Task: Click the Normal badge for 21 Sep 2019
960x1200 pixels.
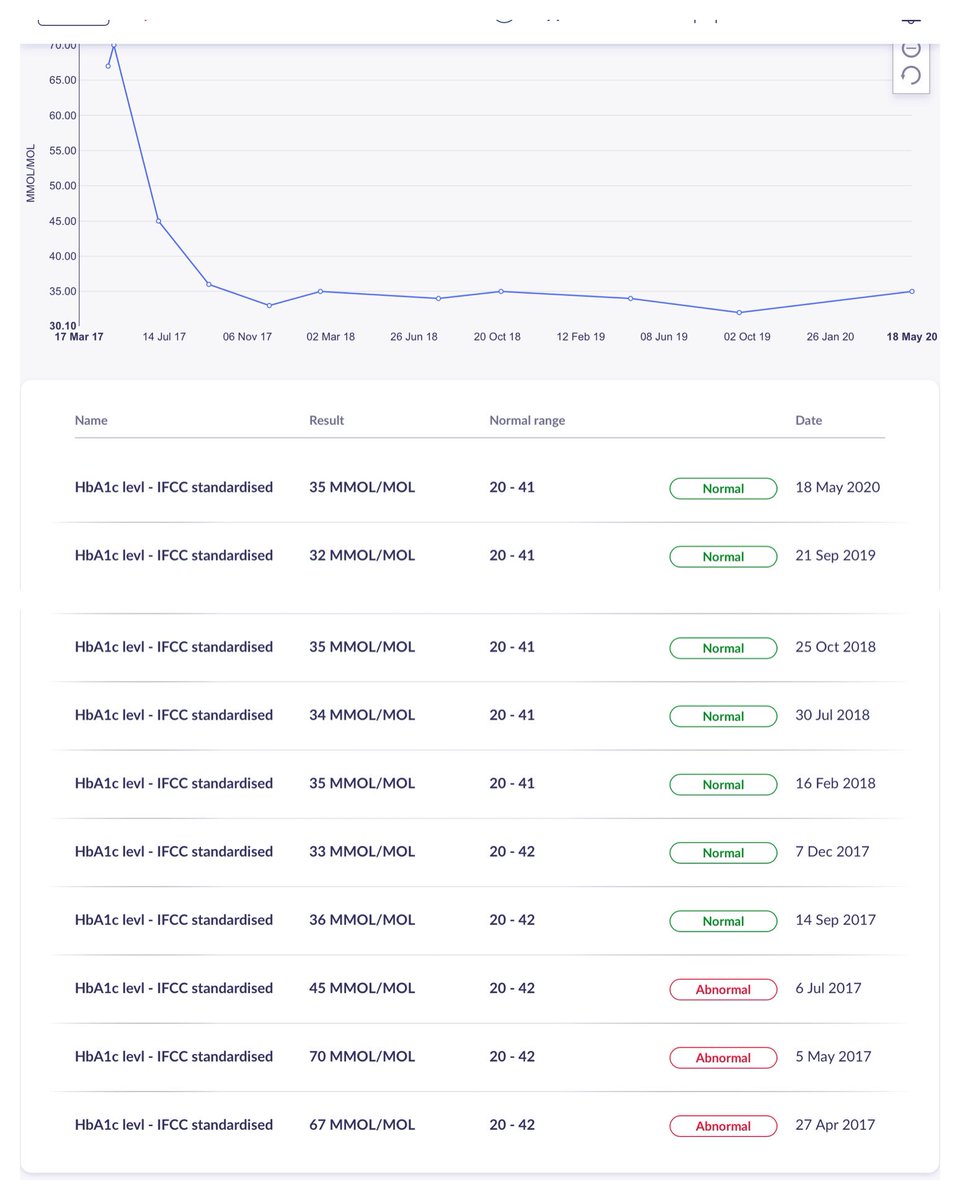Action: click(x=723, y=557)
